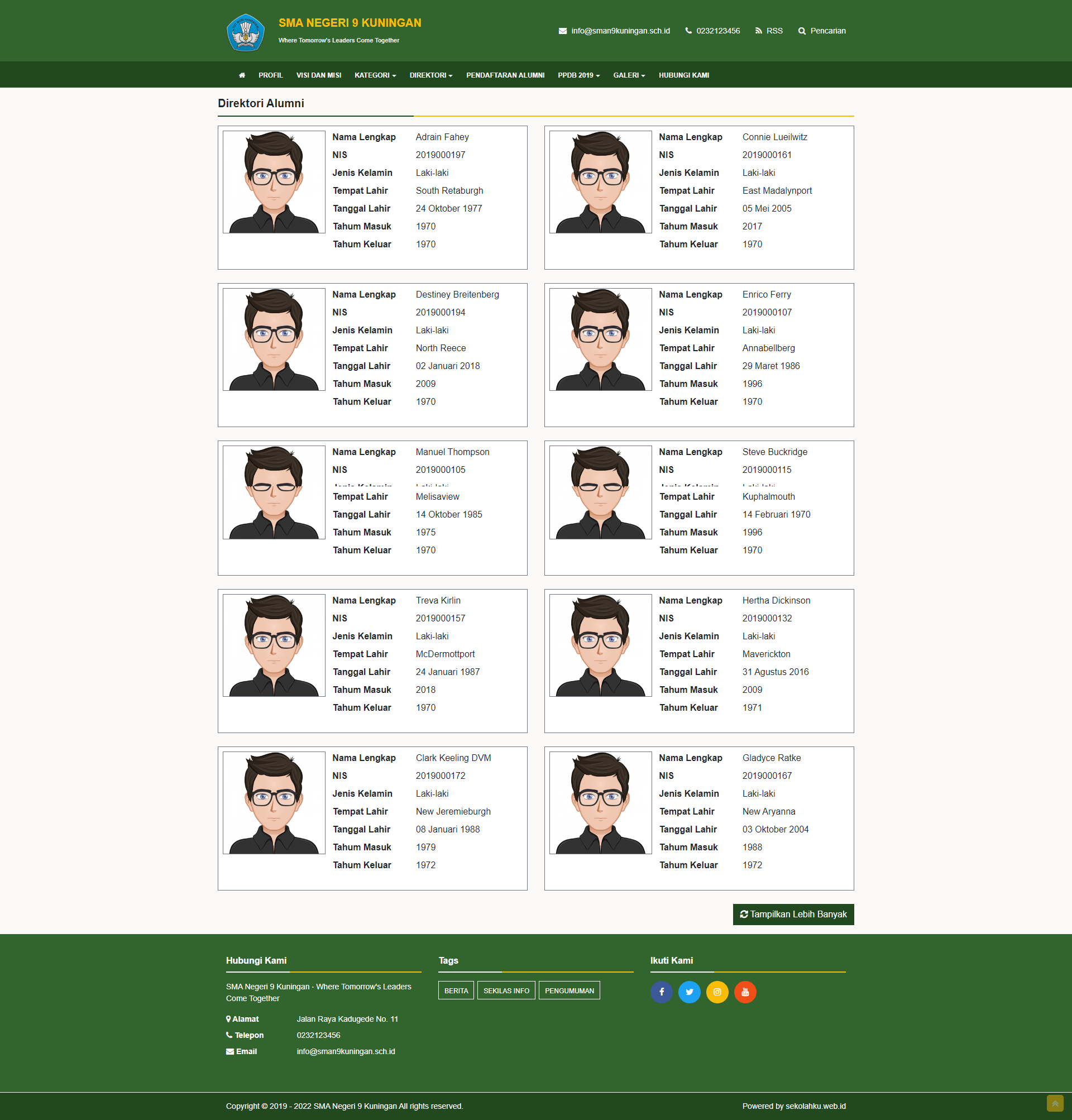1072x1120 pixels.
Task: Open the Twitter social icon
Action: coord(689,992)
